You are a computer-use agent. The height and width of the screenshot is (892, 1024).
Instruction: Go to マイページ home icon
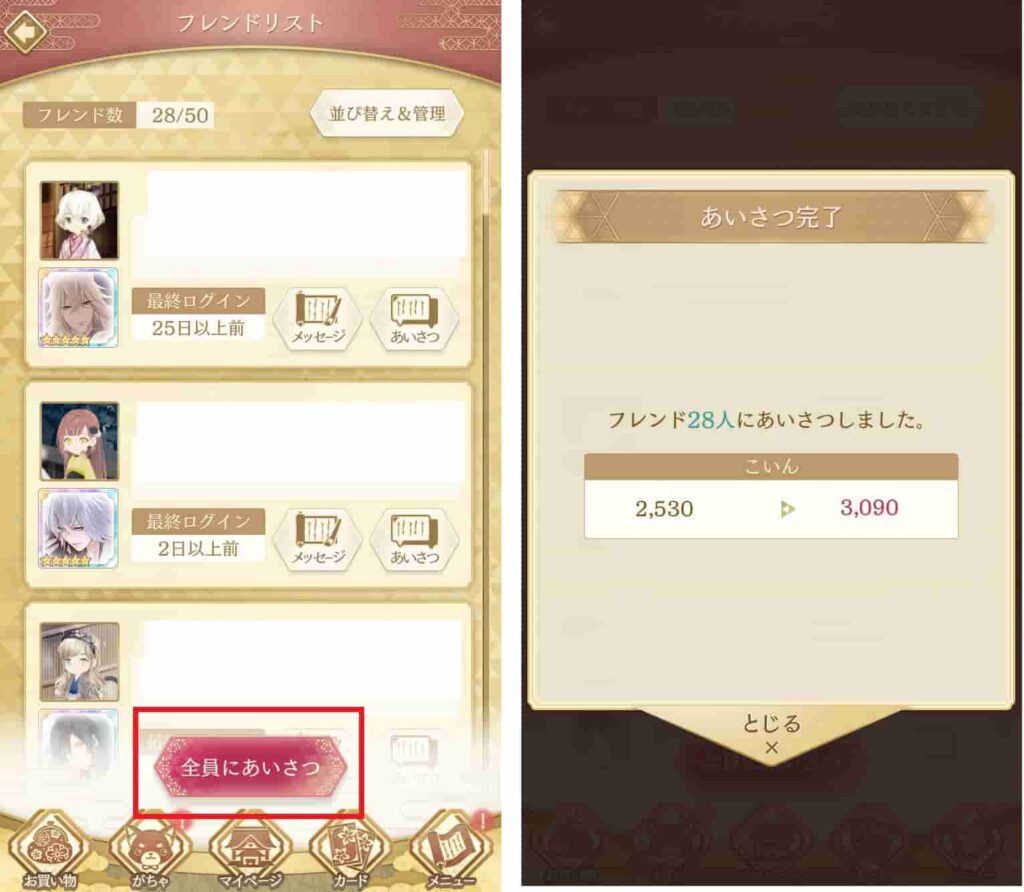point(250,850)
